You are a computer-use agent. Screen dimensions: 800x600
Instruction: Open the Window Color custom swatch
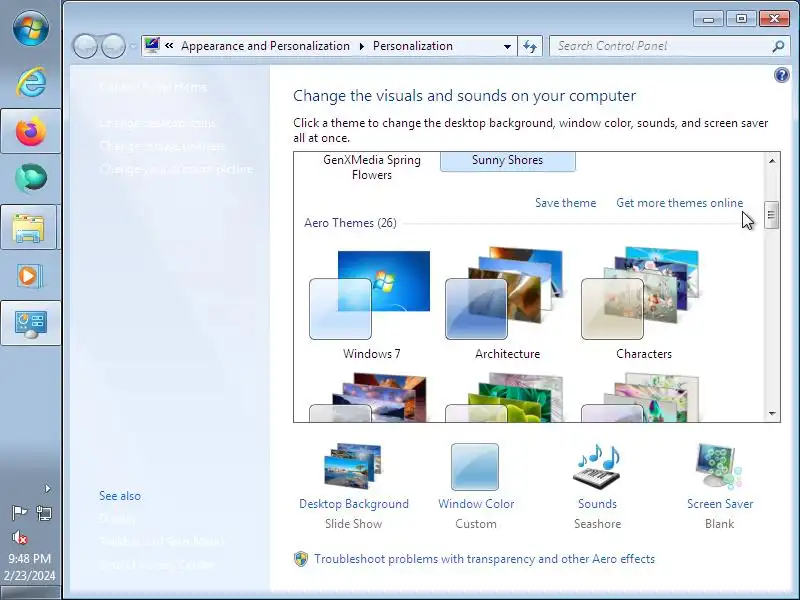pos(475,467)
